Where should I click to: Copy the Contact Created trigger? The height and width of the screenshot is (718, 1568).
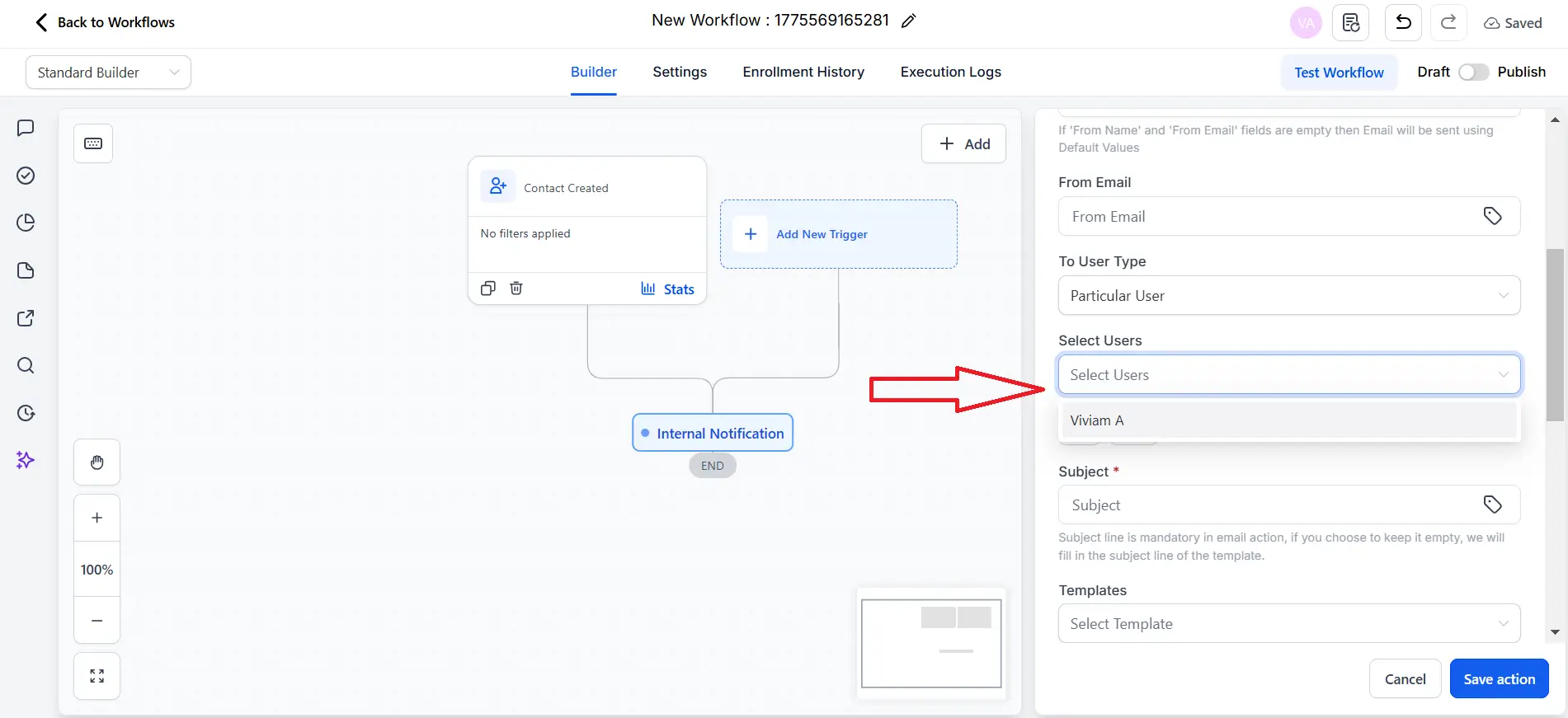488,289
